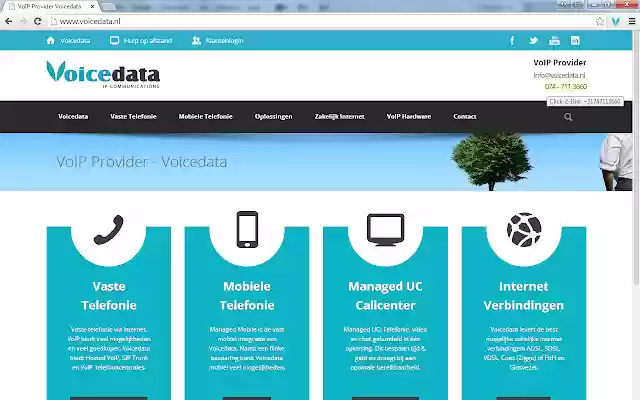The width and height of the screenshot is (640, 400).
Task: Click the monitor icon for Hulp op afstand
Action: (x=115, y=40)
